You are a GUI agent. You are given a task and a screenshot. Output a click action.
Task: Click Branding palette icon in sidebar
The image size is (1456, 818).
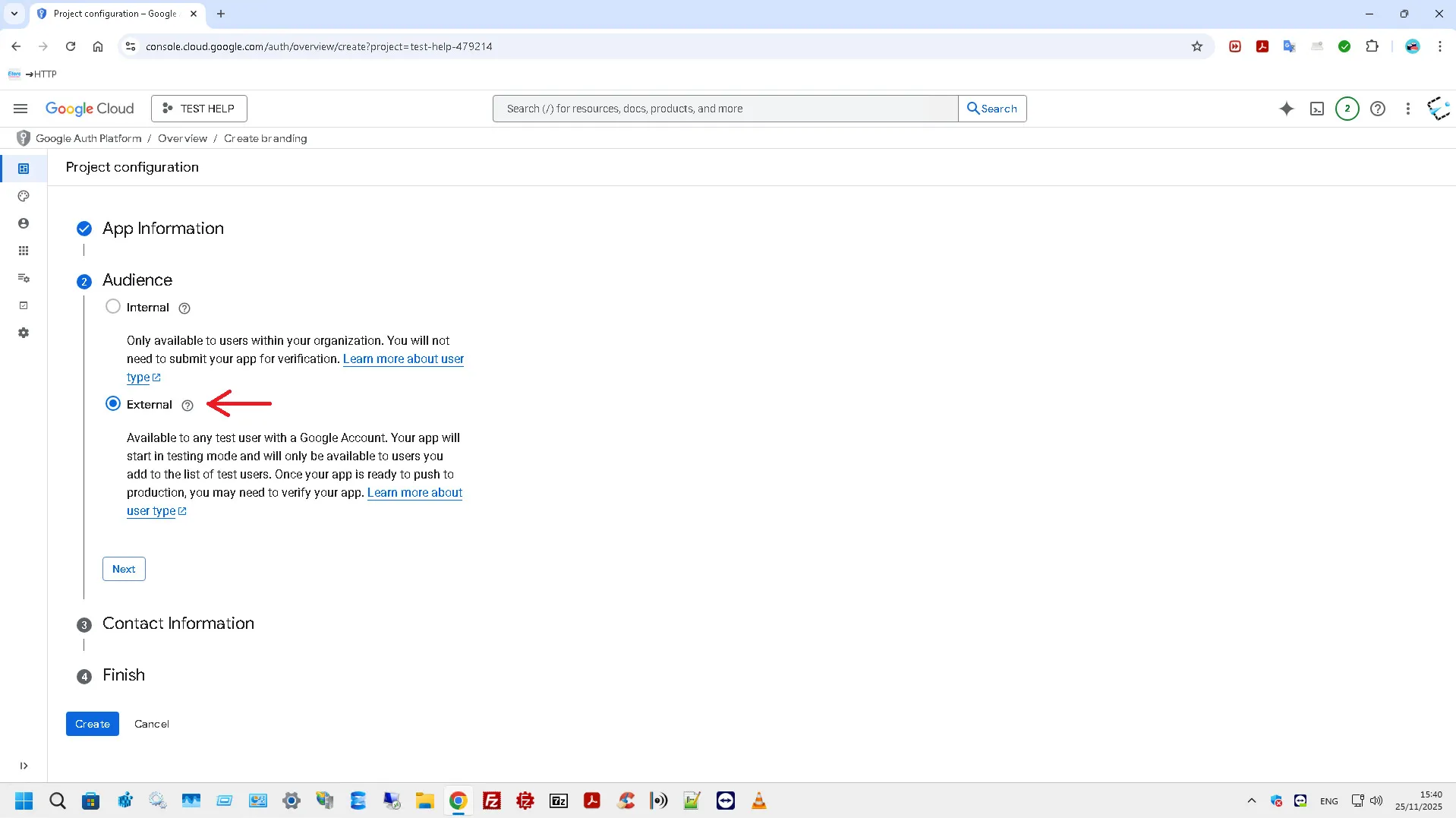pos(24,196)
